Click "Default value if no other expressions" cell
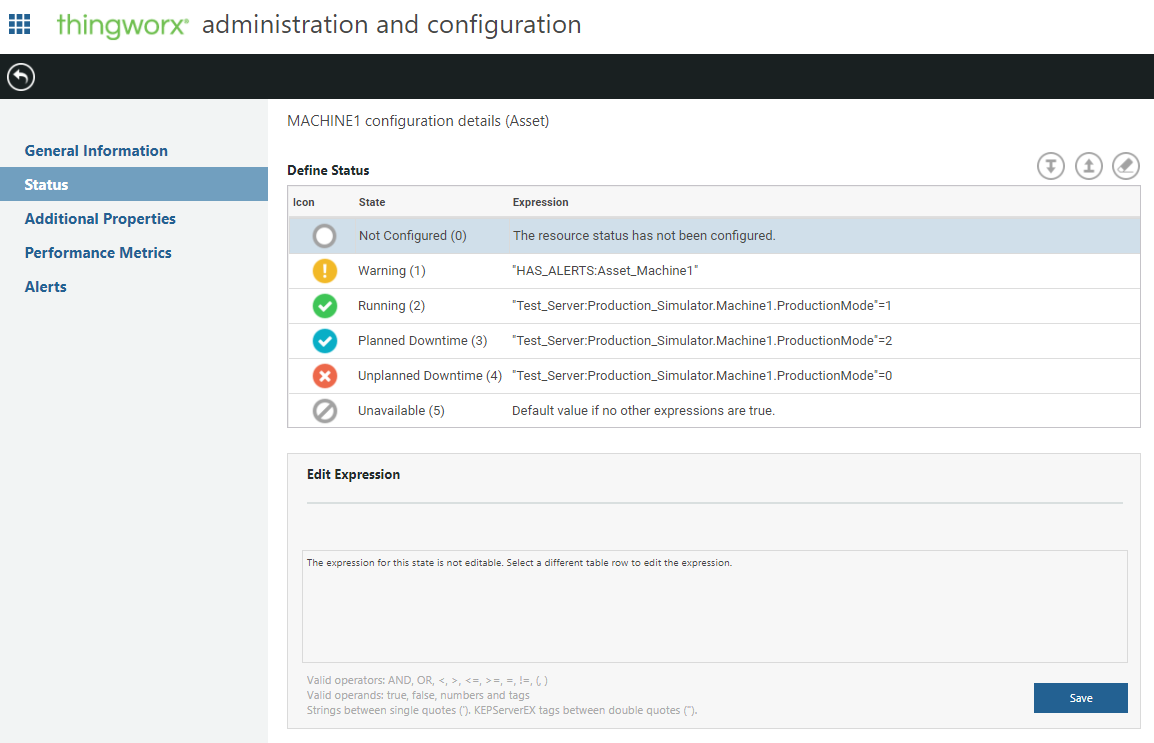This screenshot has width=1154, height=743. [x=643, y=410]
